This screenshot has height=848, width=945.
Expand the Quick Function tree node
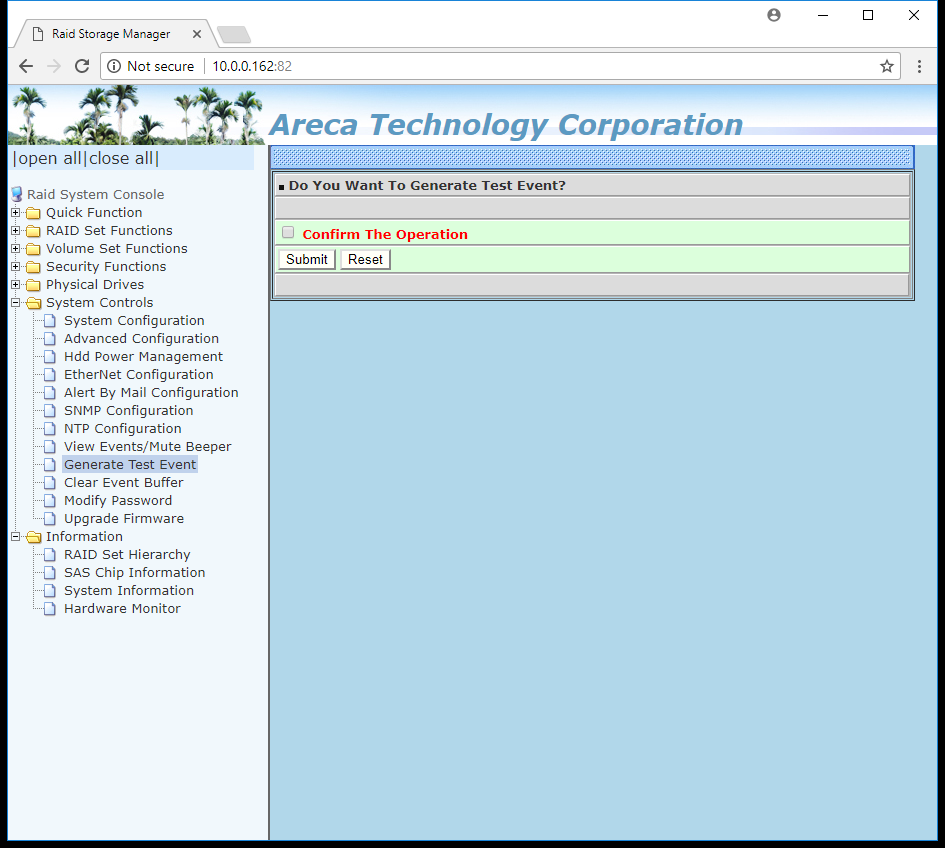[x=16, y=213]
